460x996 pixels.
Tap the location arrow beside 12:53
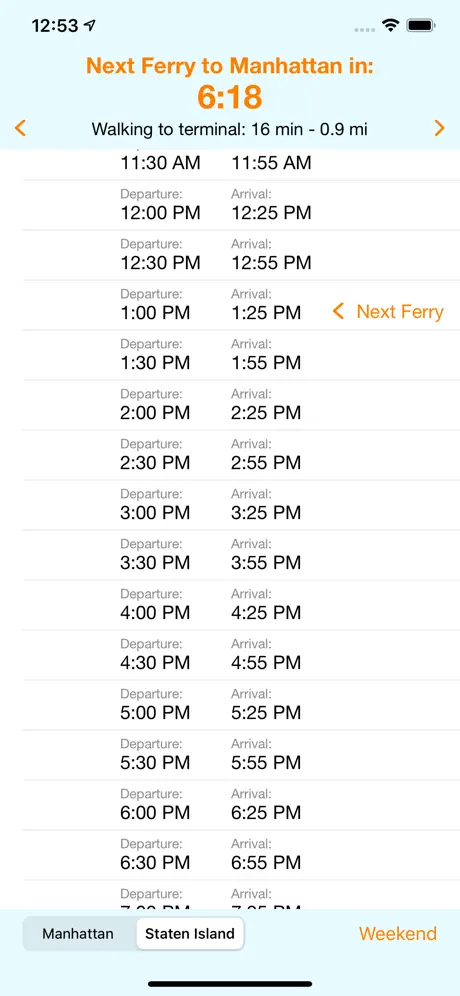point(90,25)
